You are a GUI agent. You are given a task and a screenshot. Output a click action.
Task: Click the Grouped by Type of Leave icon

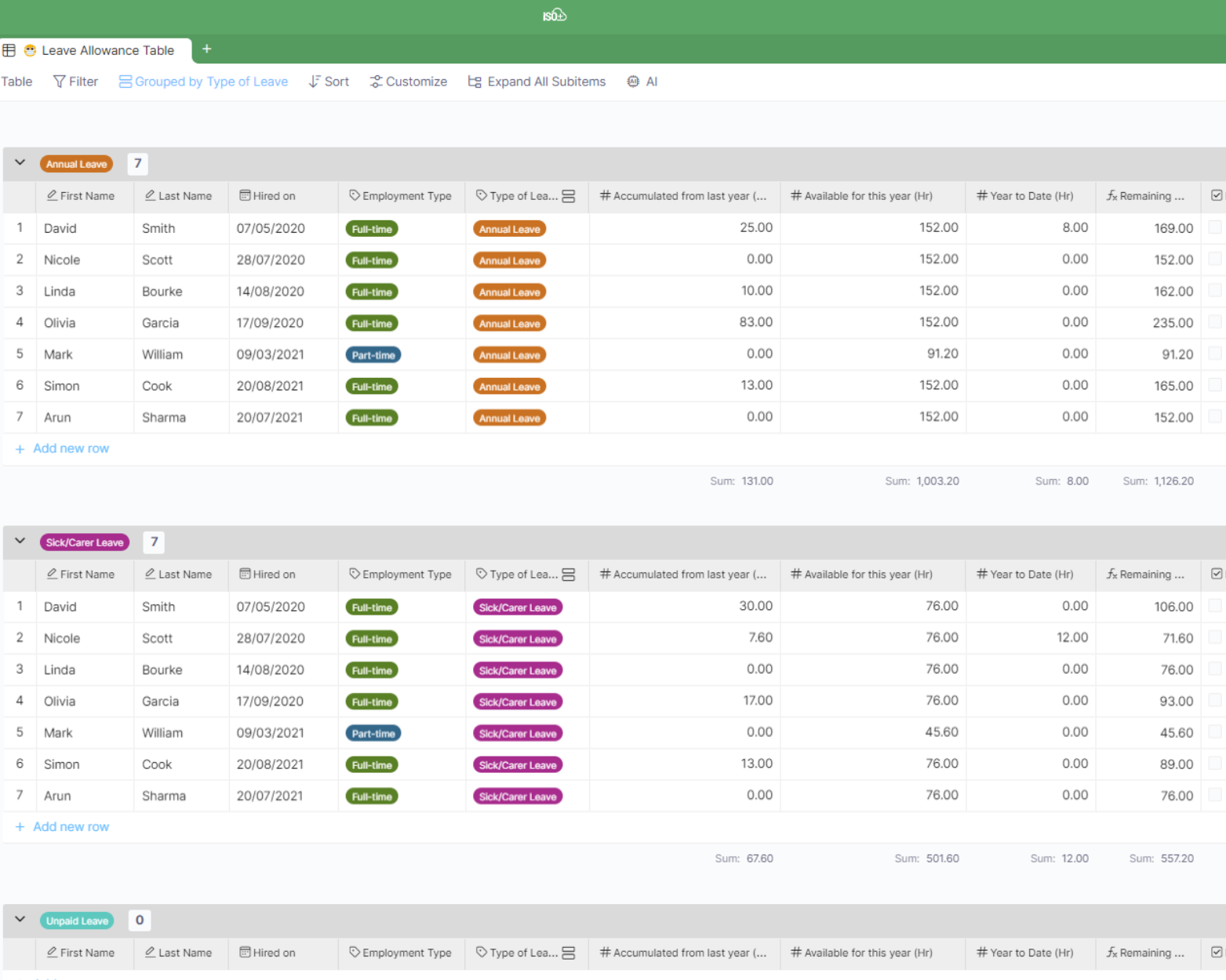click(125, 82)
